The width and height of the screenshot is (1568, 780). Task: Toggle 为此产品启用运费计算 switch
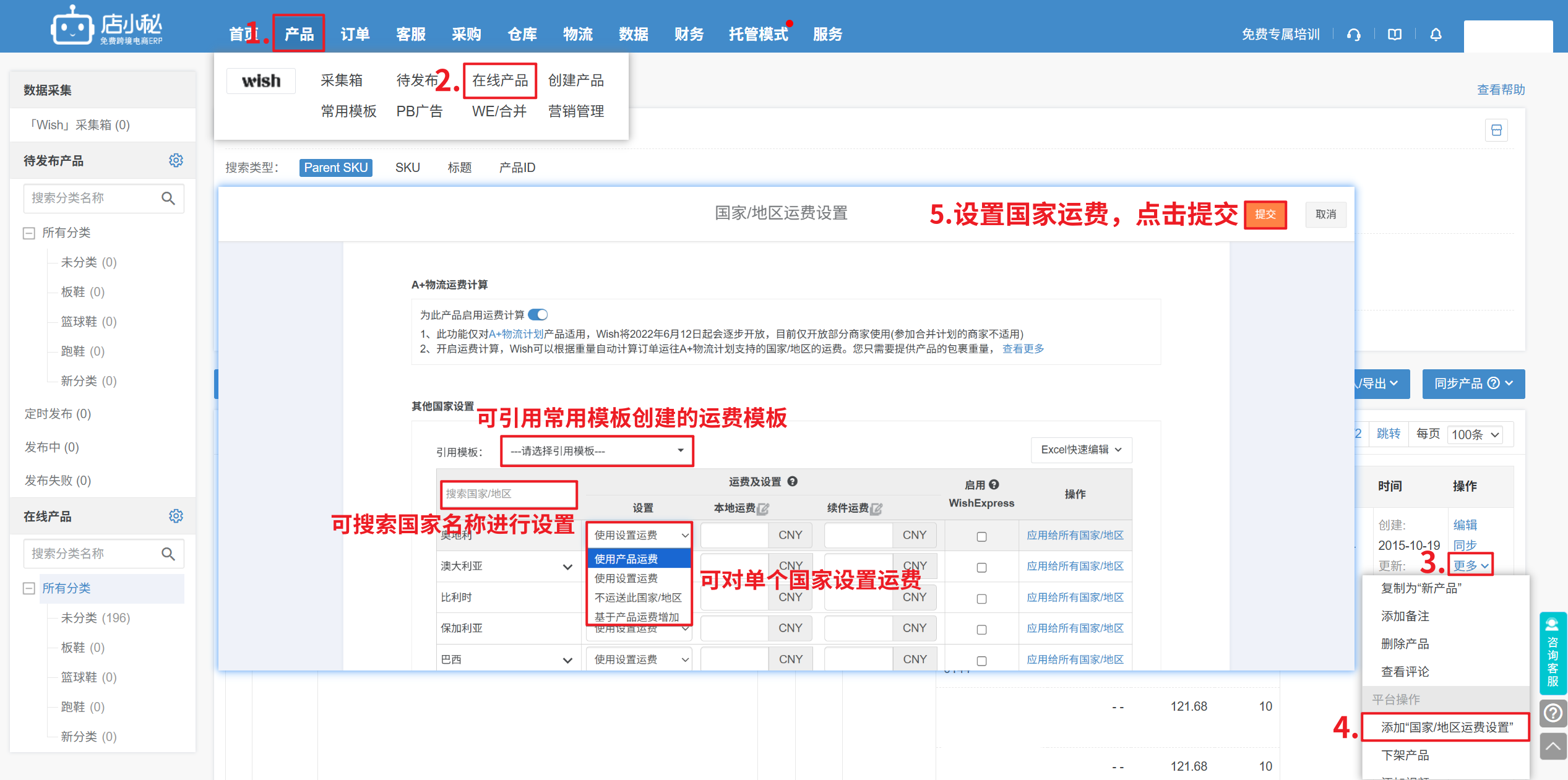538,315
